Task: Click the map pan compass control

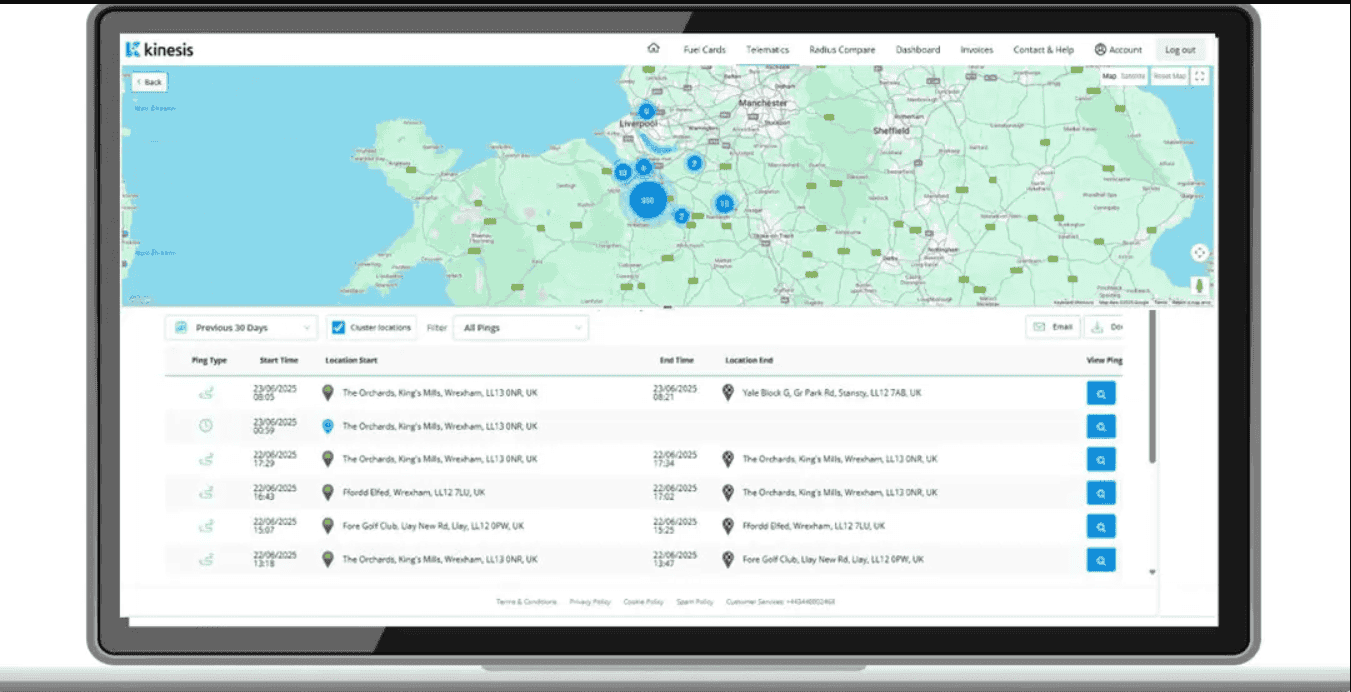Action: click(x=1200, y=253)
